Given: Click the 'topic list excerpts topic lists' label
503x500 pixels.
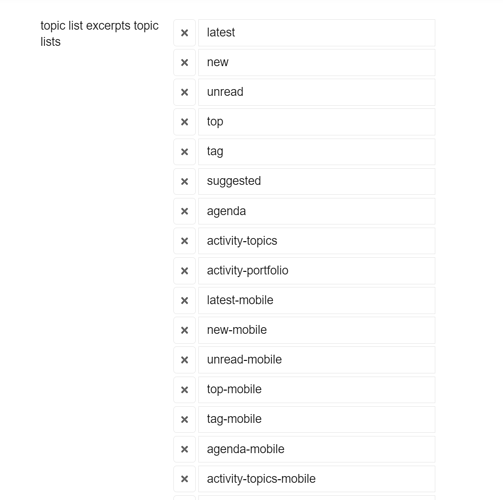Looking at the screenshot, I should 99,34.
